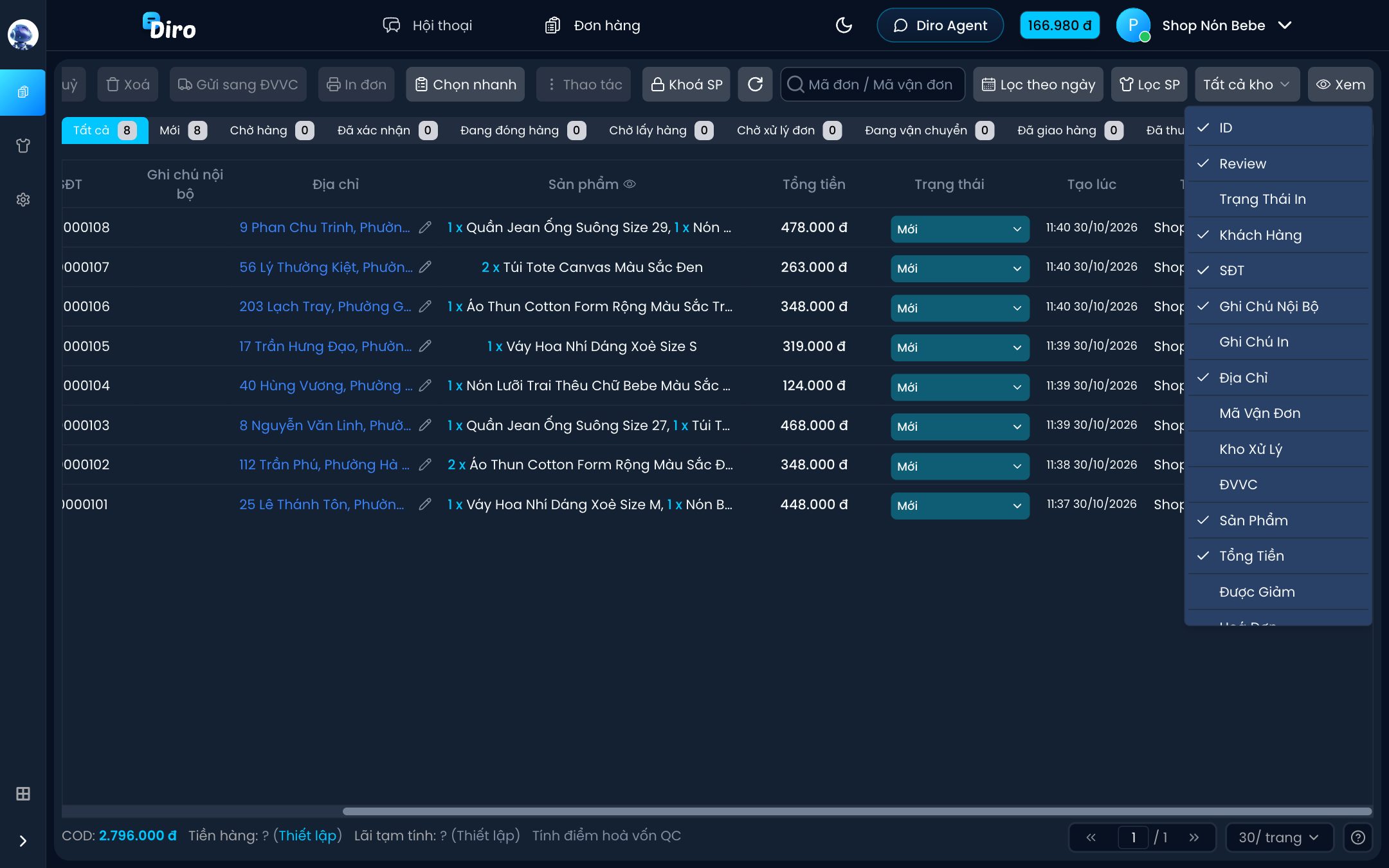Screen dimensions: 1389x868
Task: Click the grid apps icon in sidebar
Action: coord(23,794)
